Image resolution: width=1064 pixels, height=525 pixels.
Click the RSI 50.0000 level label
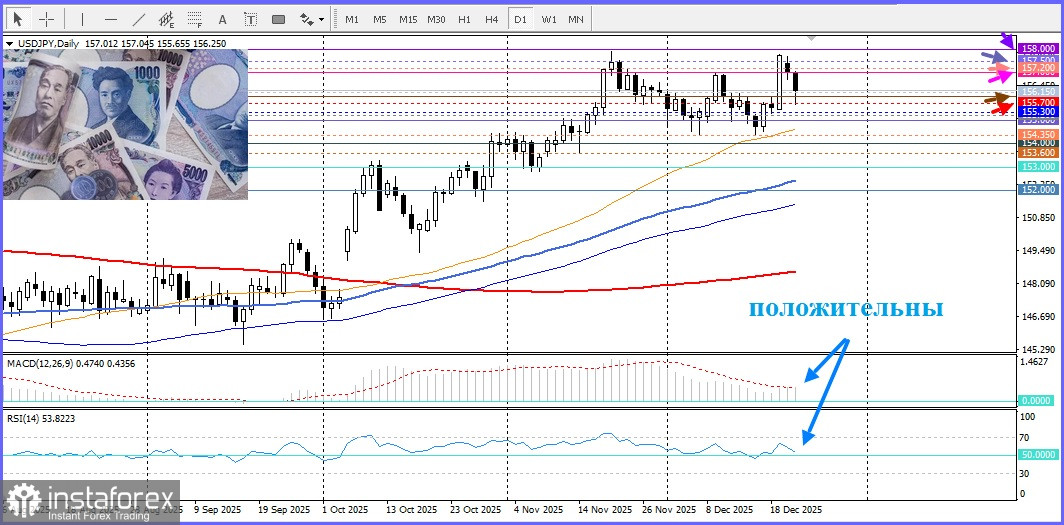coord(1039,455)
